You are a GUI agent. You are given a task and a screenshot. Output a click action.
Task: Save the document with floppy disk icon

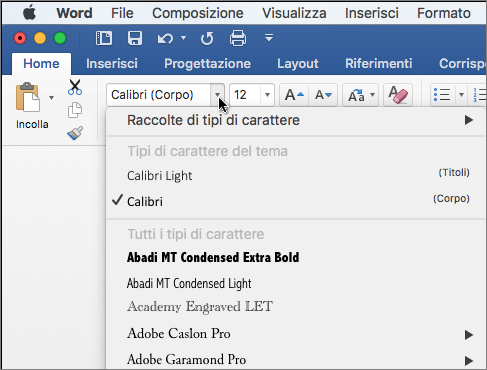[135, 38]
